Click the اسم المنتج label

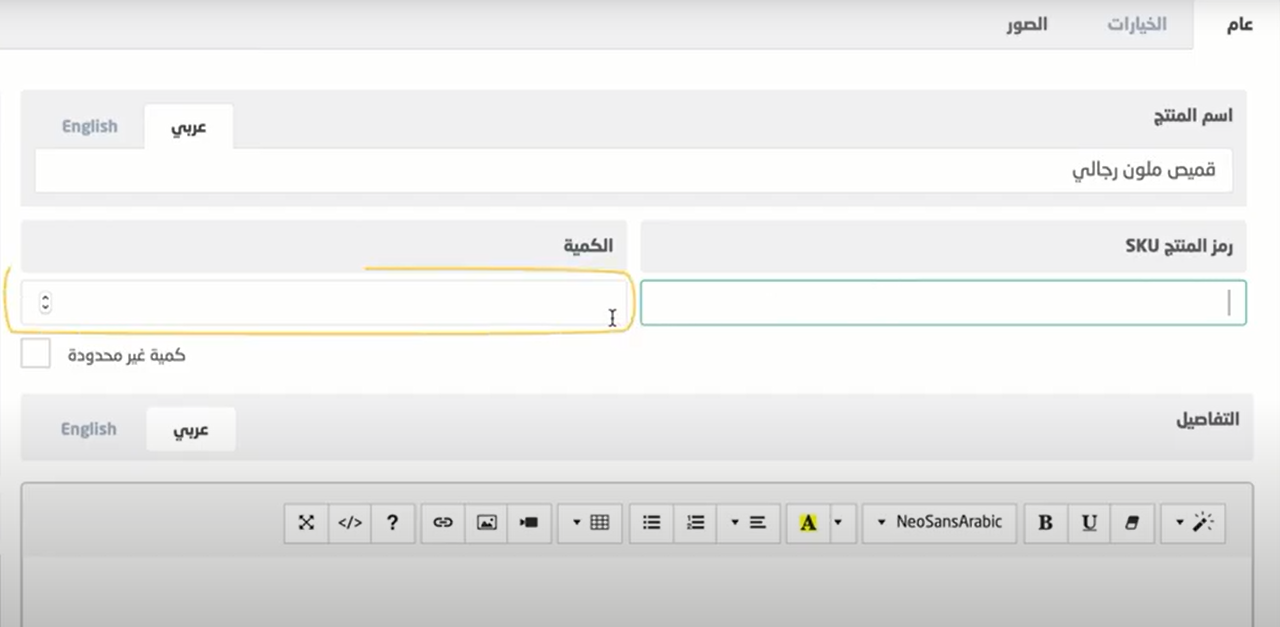point(1193,115)
